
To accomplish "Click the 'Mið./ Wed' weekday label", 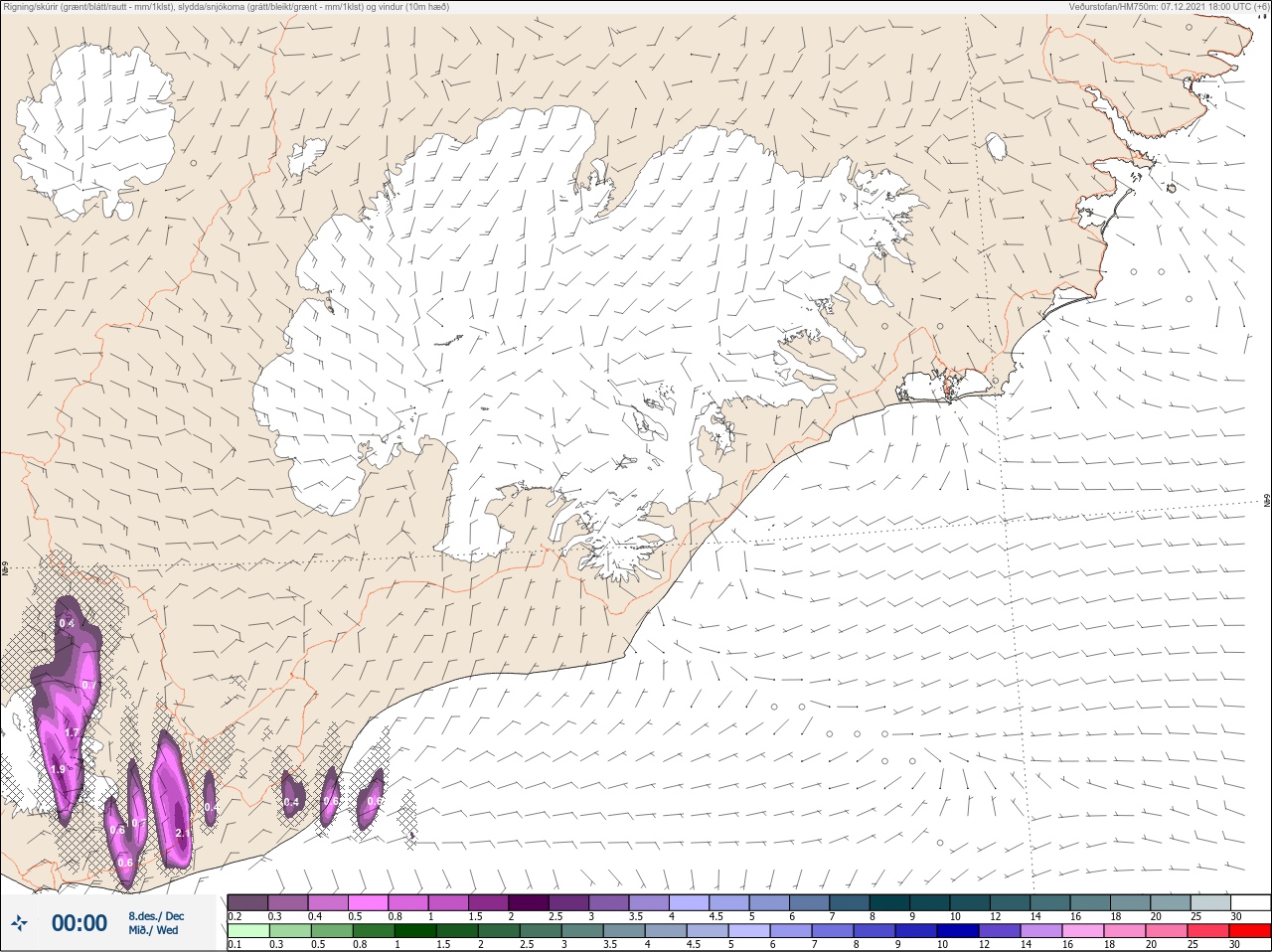I will pyautogui.click(x=154, y=930).
